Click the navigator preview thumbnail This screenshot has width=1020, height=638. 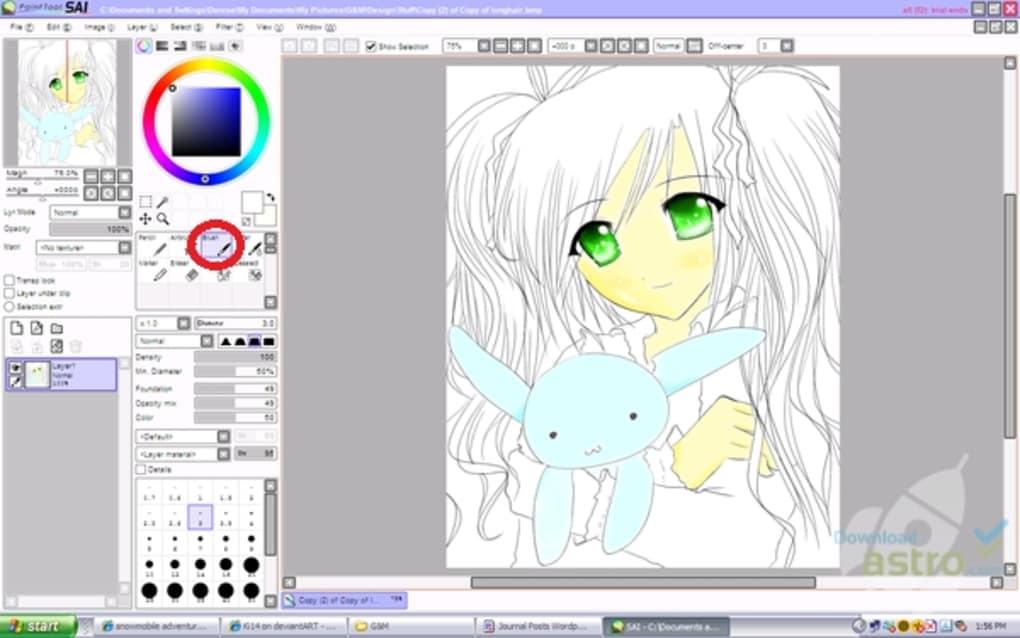click(67, 102)
